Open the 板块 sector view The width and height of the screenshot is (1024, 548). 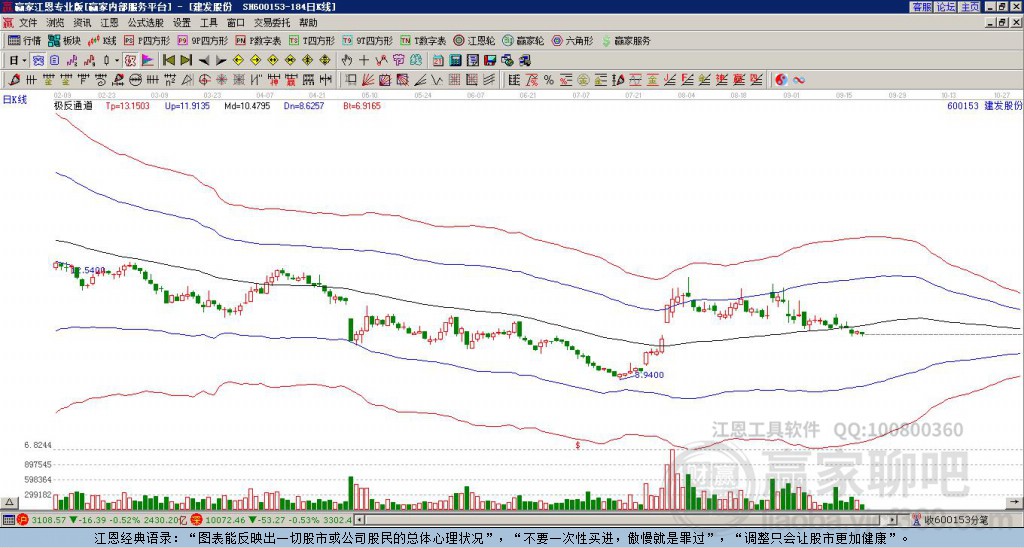coord(64,40)
